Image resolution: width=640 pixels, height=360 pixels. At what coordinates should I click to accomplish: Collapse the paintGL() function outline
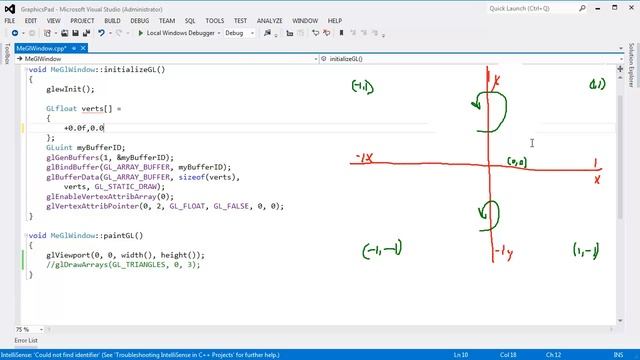(x=26, y=236)
